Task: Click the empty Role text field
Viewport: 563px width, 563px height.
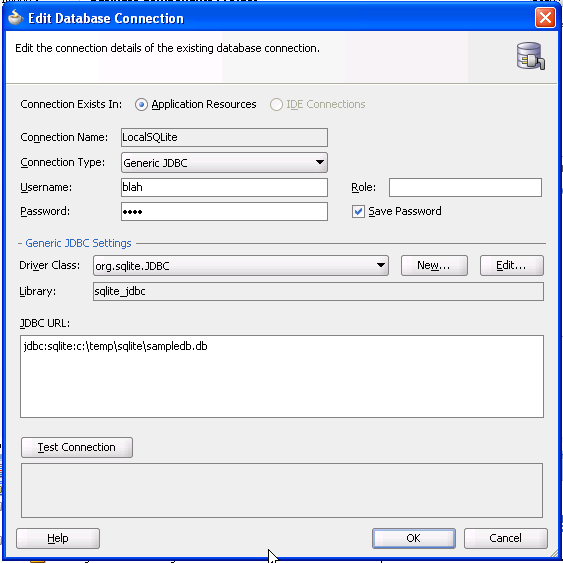Action: coord(465,187)
